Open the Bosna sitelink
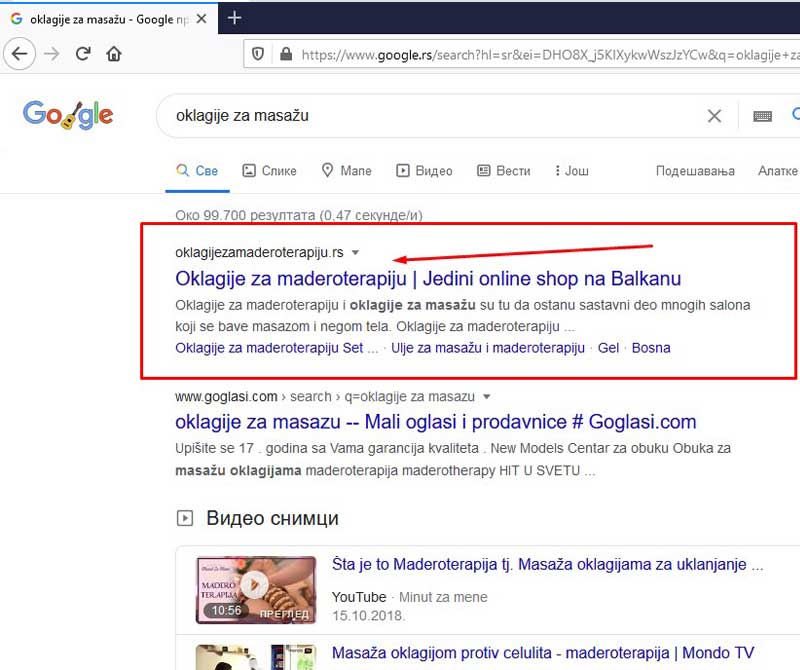 pos(651,348)
